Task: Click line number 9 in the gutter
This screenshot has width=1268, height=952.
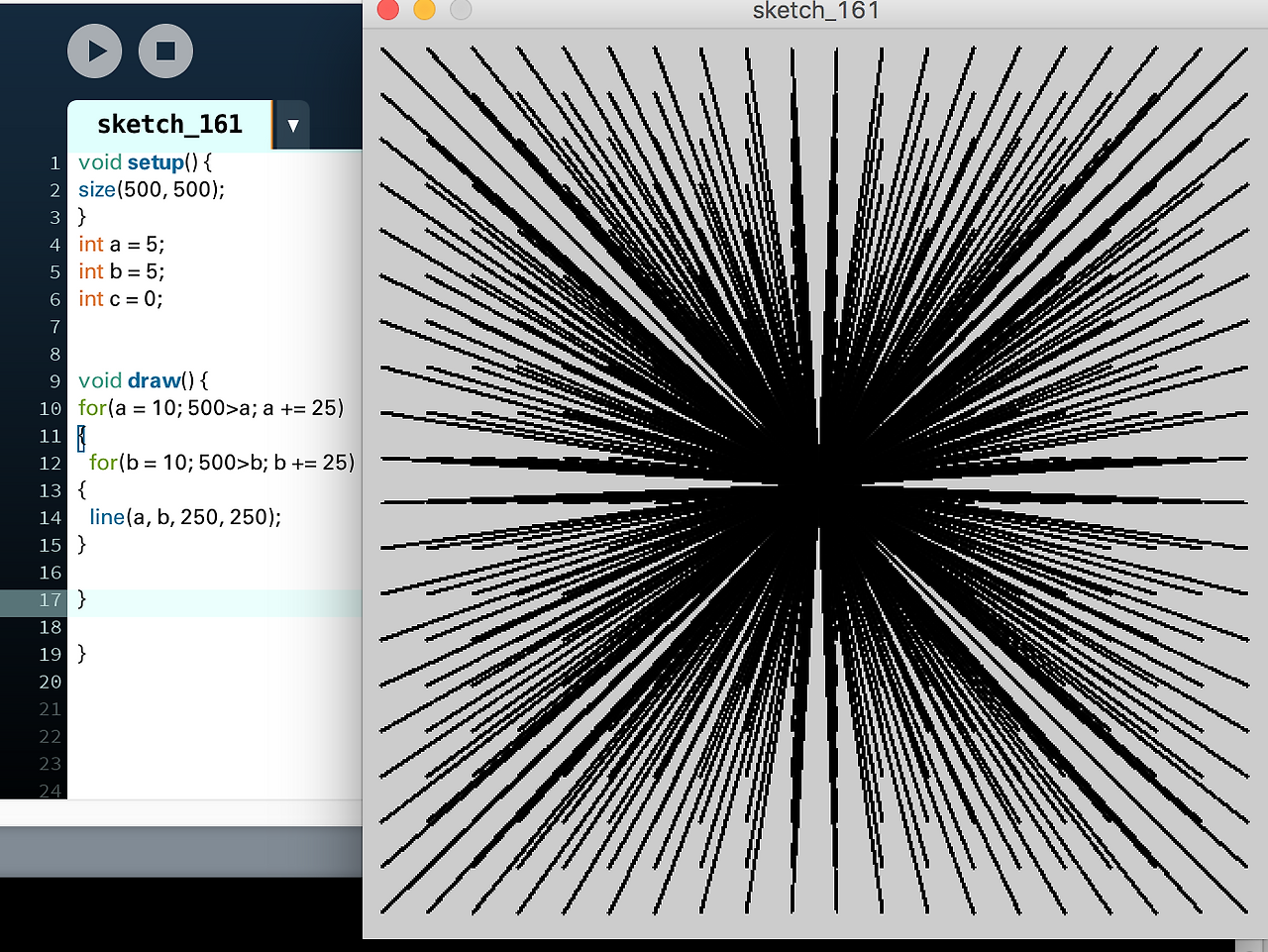Action: (55, 381)
